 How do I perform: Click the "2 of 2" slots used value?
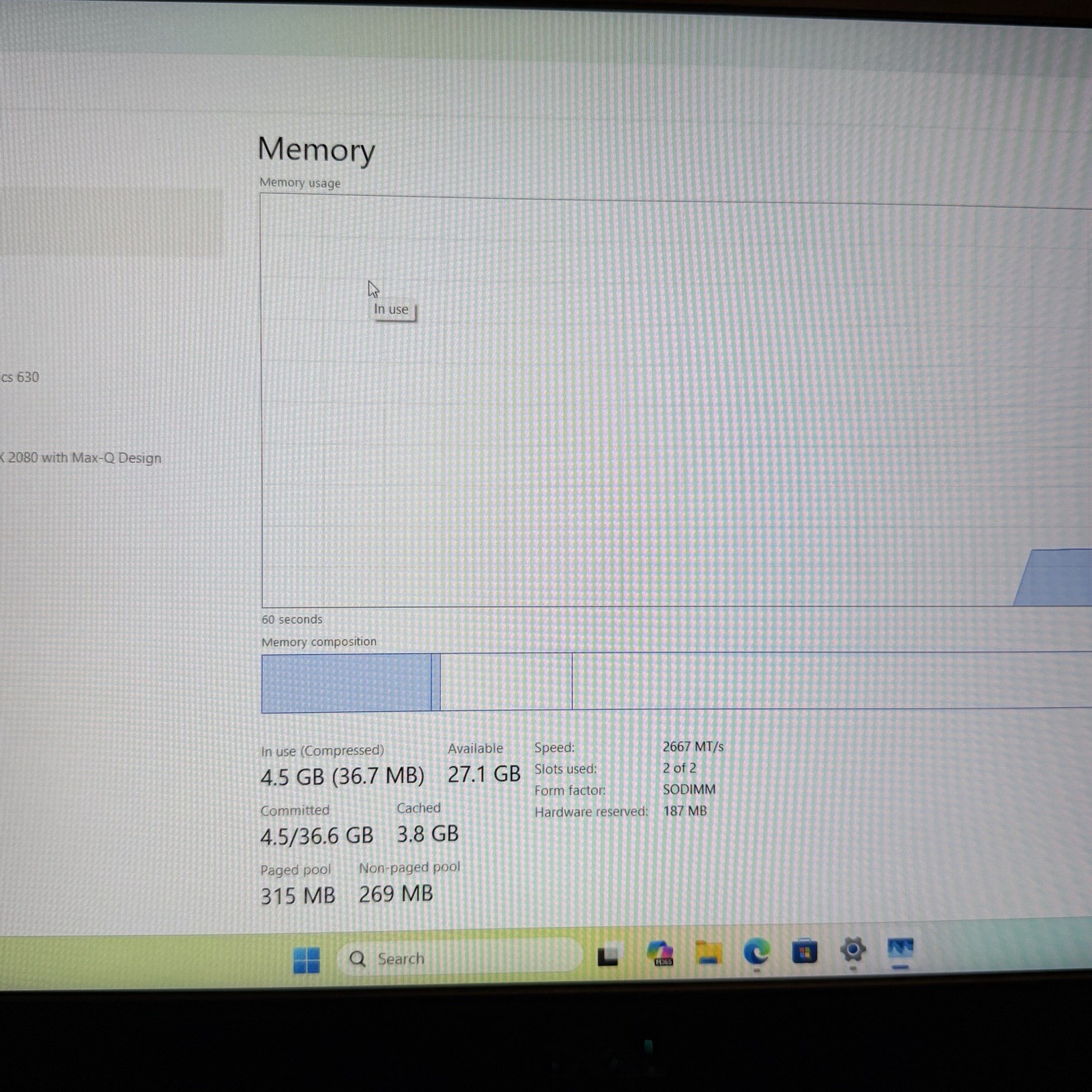679,768
